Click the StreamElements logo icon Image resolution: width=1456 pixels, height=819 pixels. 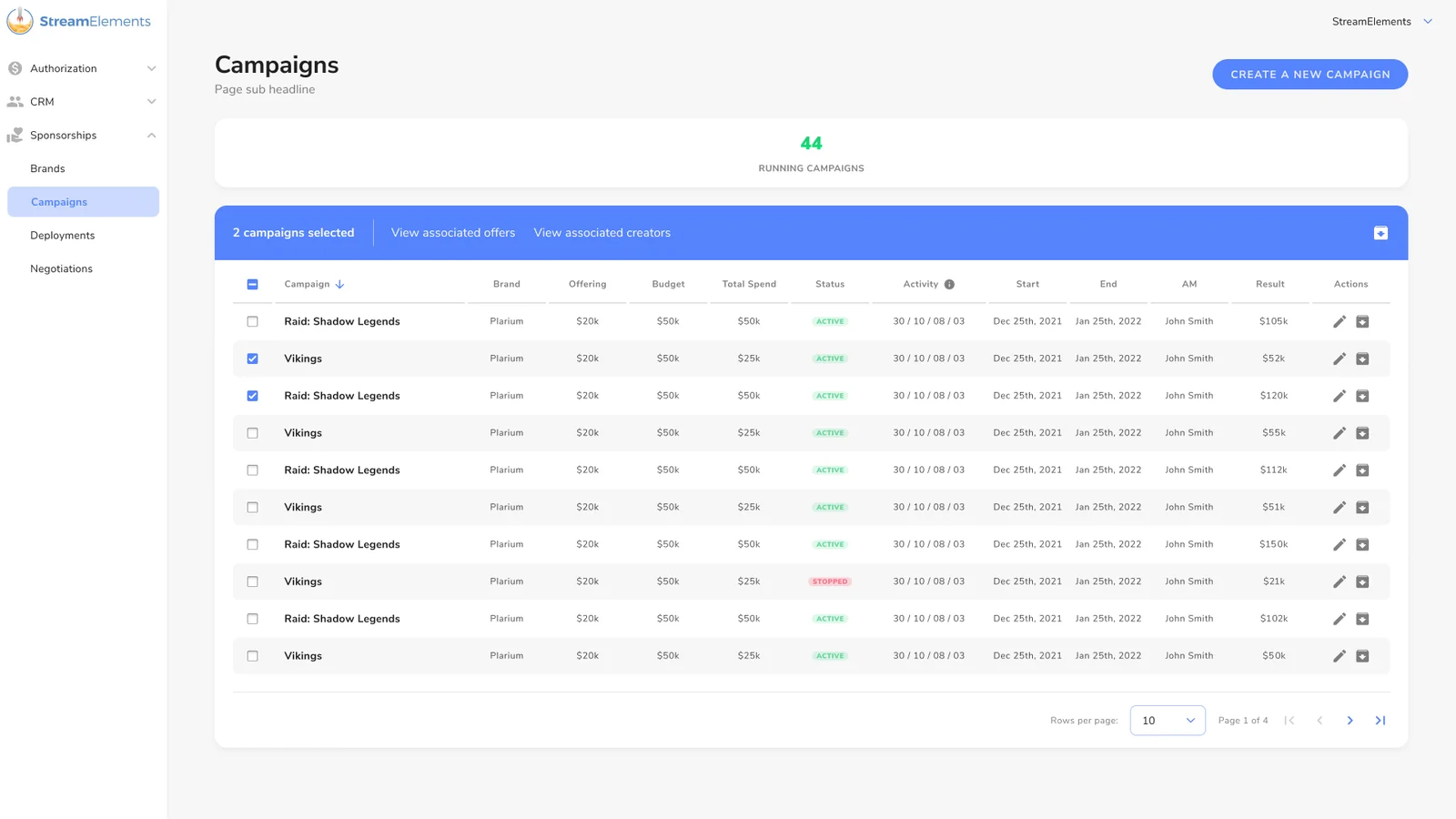(20, 21)
